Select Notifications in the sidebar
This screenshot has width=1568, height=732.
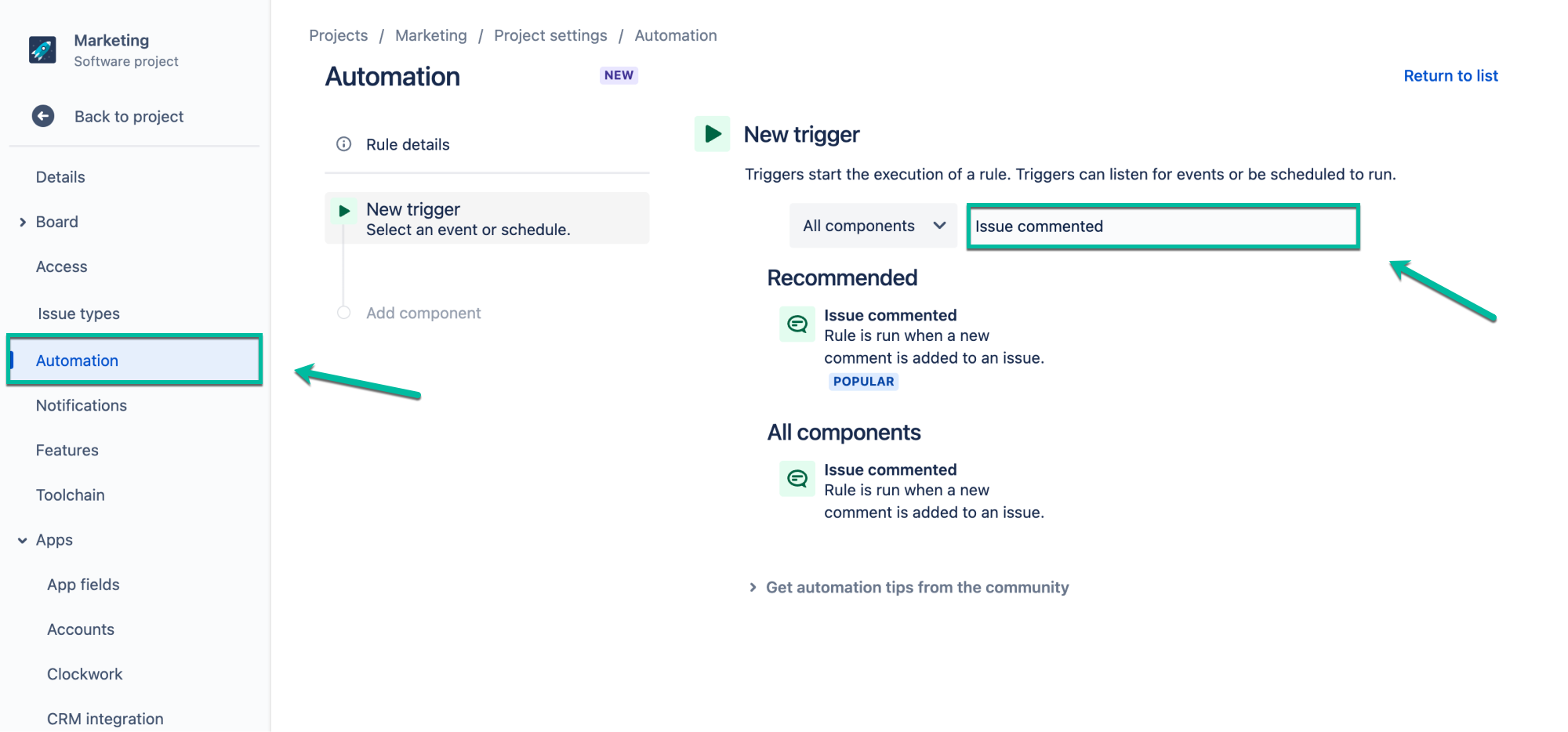pos(81,405)
